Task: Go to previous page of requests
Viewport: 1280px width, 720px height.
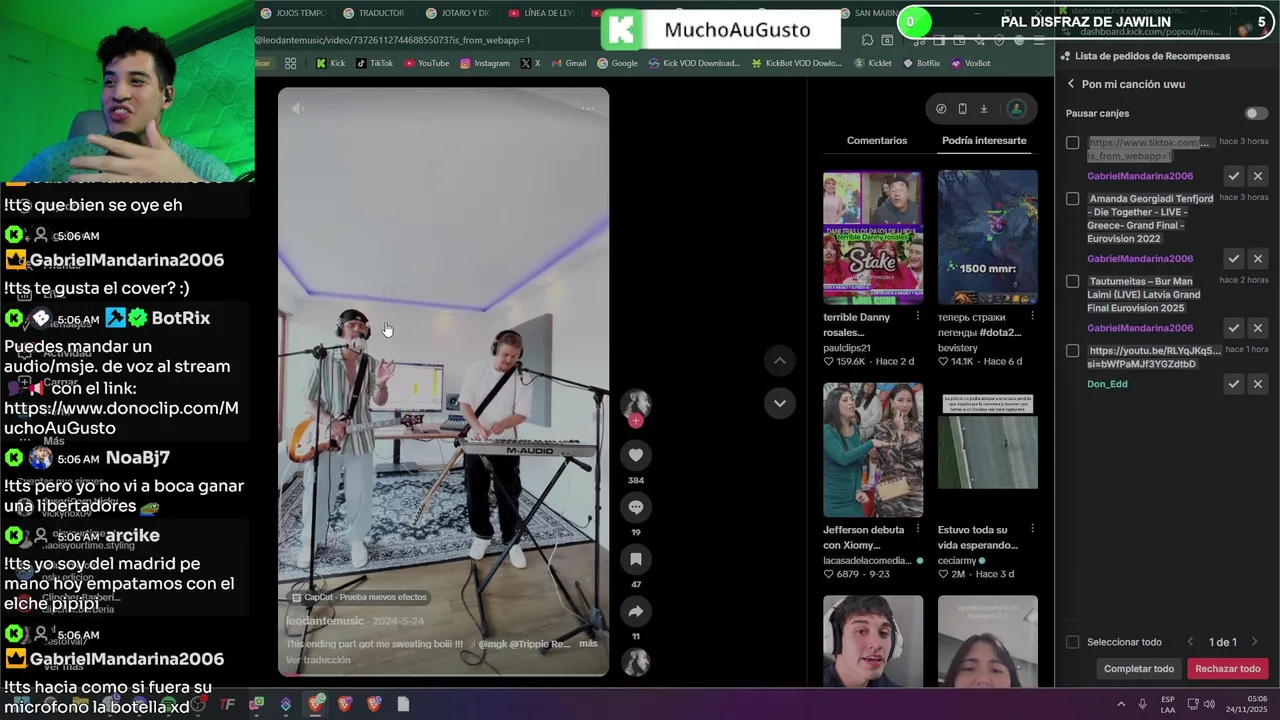Action: 1190,642
